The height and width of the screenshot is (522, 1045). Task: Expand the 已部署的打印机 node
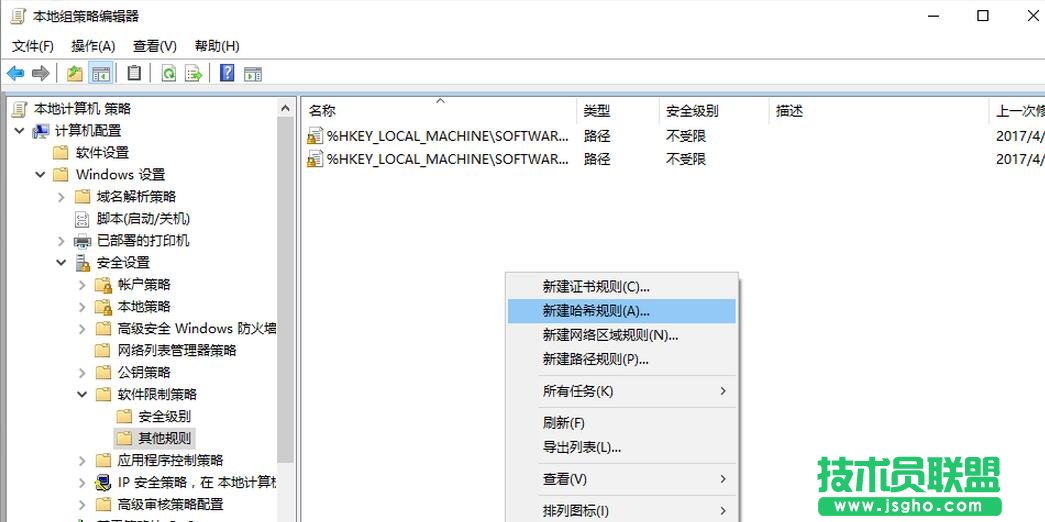pos(61,241)
